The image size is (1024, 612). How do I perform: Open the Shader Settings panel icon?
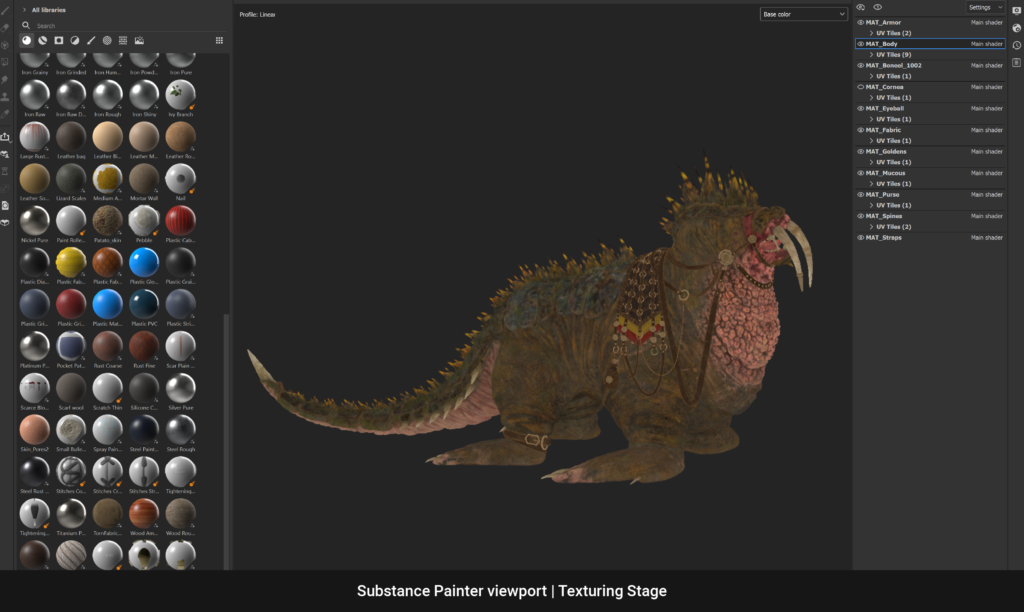pyautogui.click(x=1017, y=27)
